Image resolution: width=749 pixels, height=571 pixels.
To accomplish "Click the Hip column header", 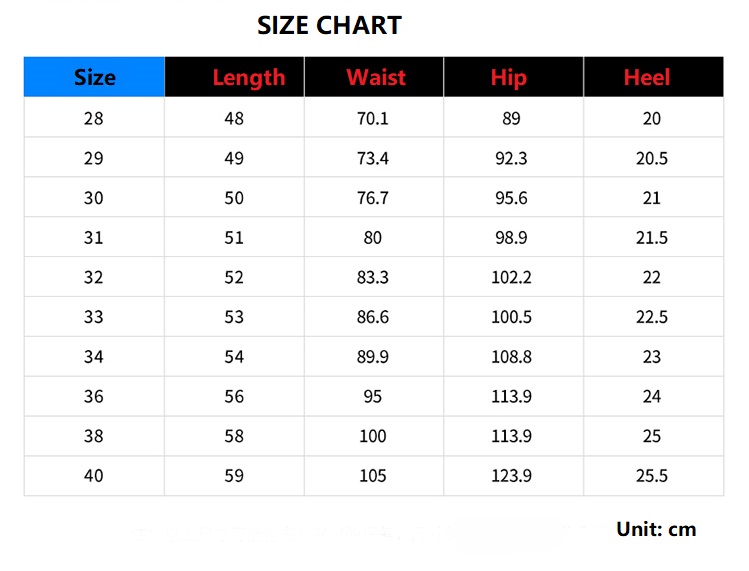I will [509, 77].
